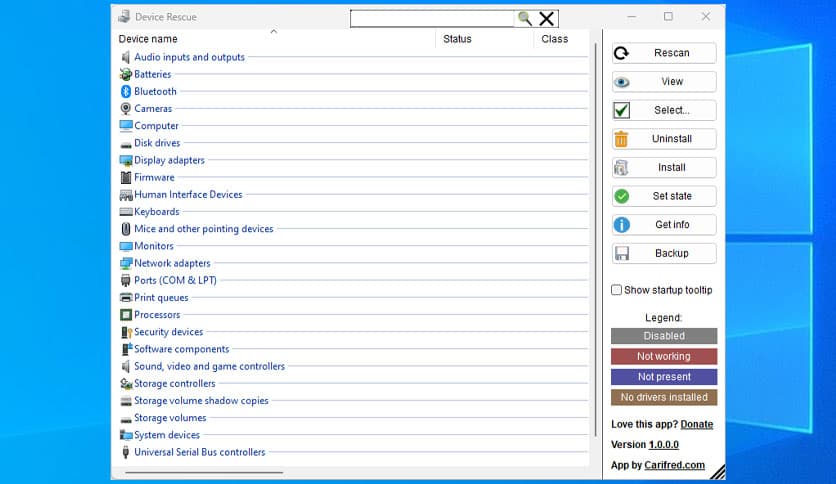Click the Storage volume shadow copies icon

[x=126, y=401]
